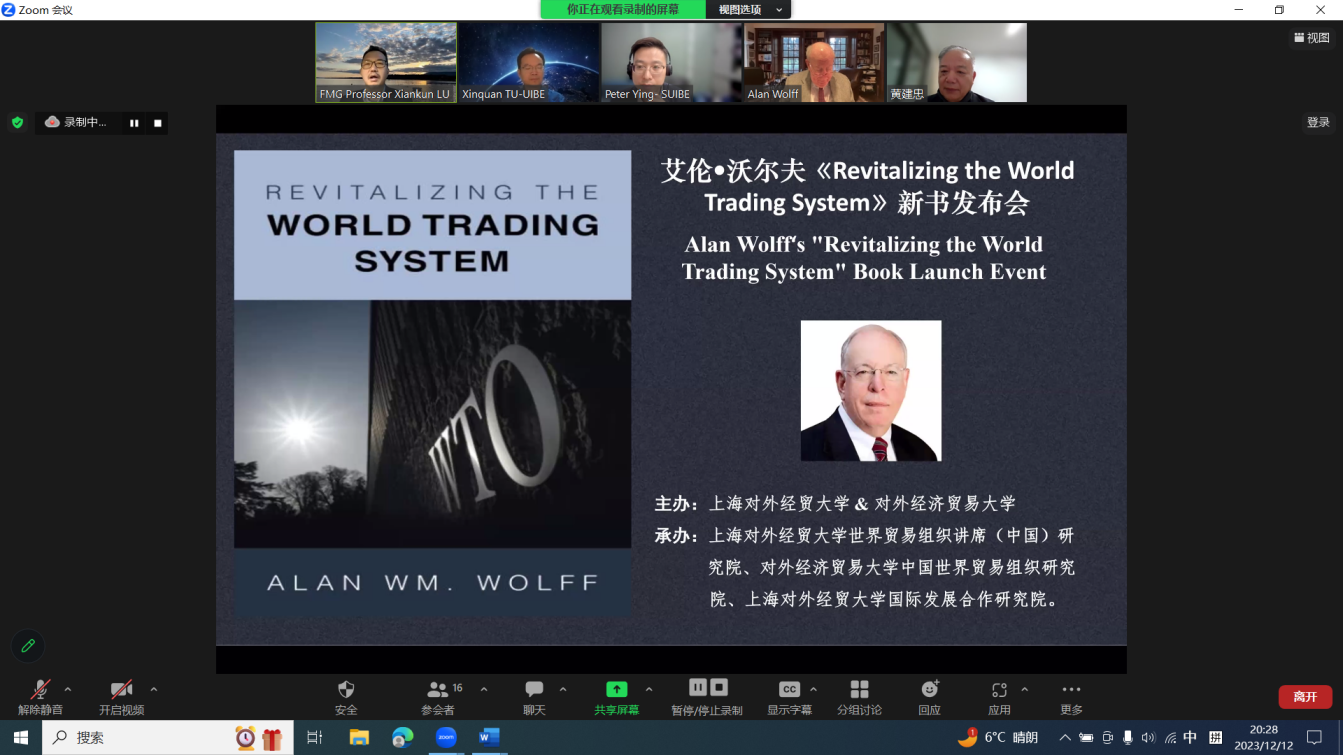Screen dimensions: 1343x755
Task: Click the Sign in (登录) button
Action: point(1318,123)
